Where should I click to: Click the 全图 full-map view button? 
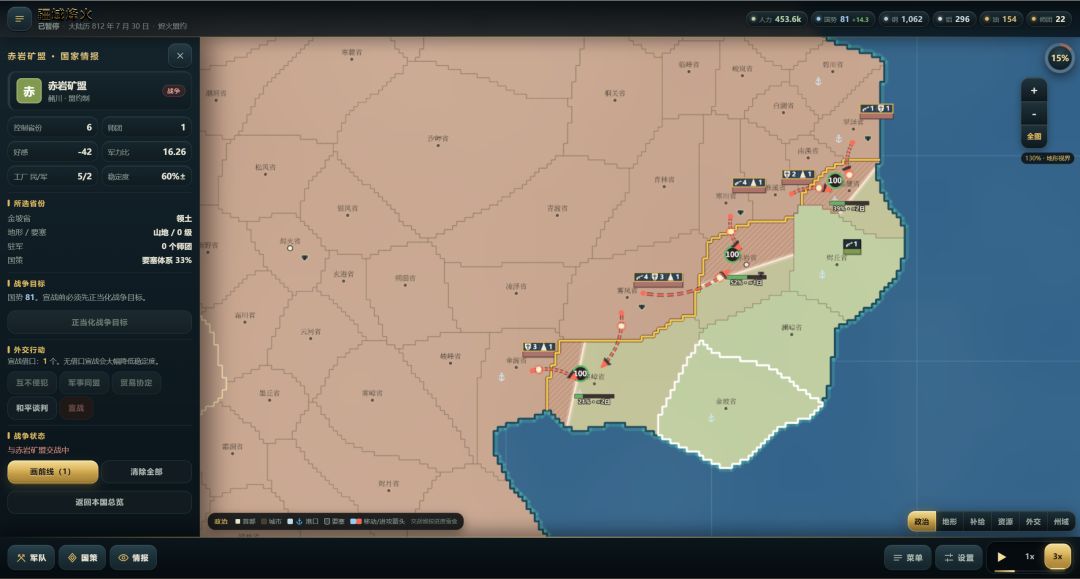(1033, 136)
